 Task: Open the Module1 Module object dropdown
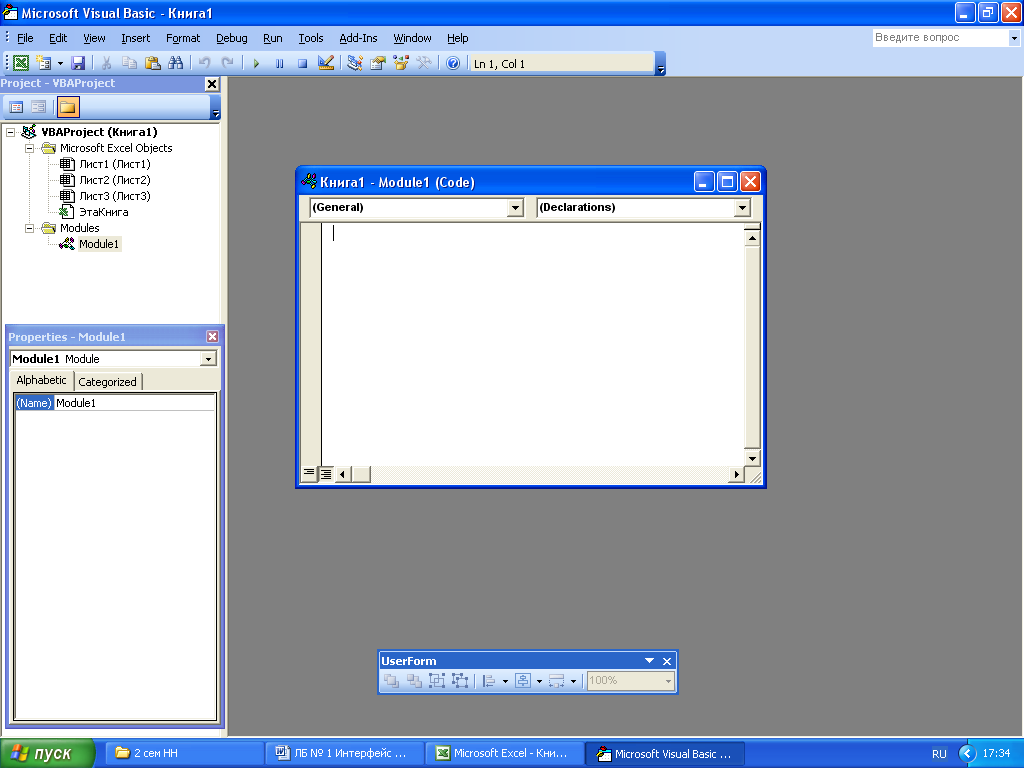click(x=208, y=359)
